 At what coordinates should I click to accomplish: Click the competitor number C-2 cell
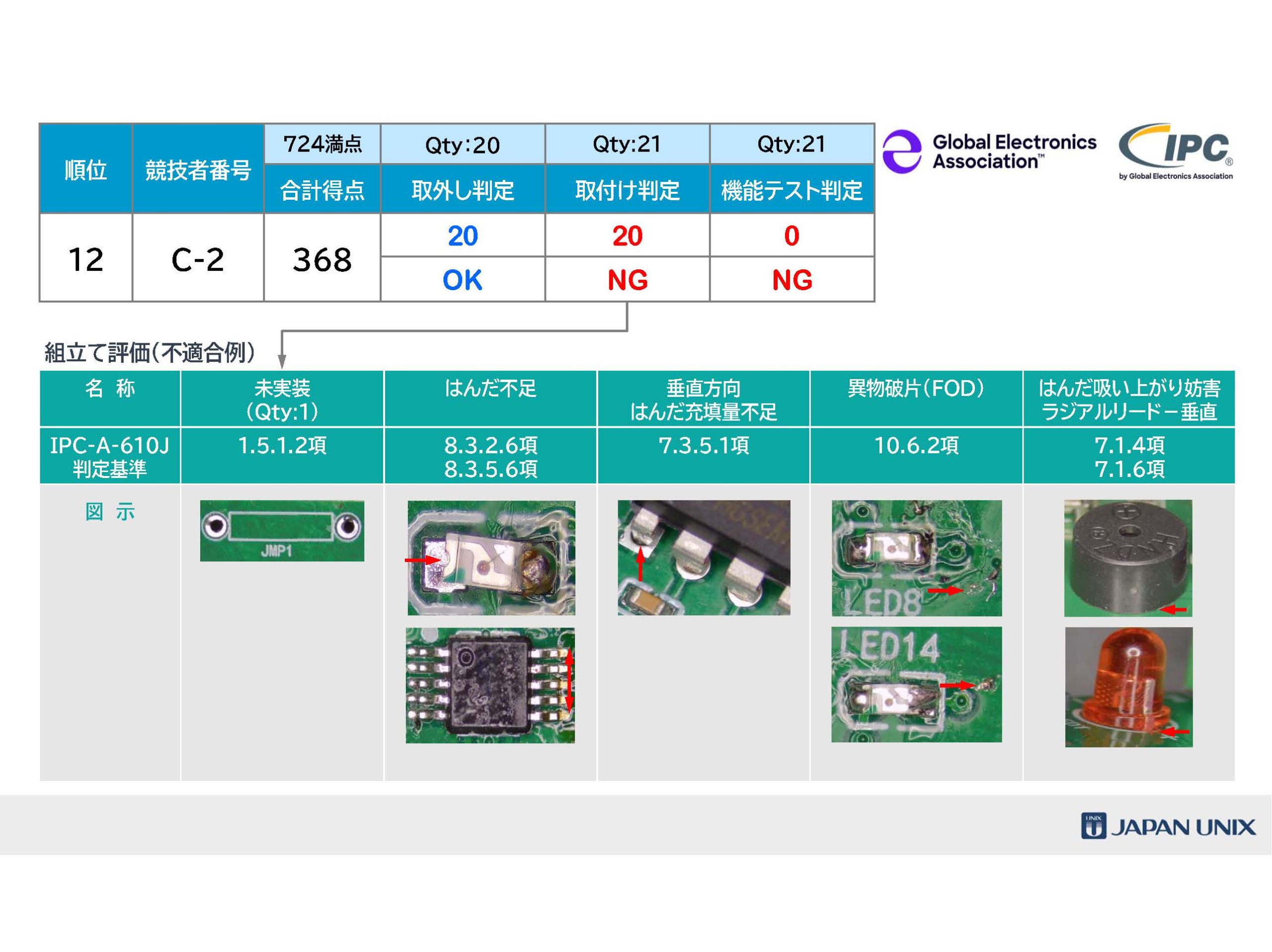pos(198,259)
